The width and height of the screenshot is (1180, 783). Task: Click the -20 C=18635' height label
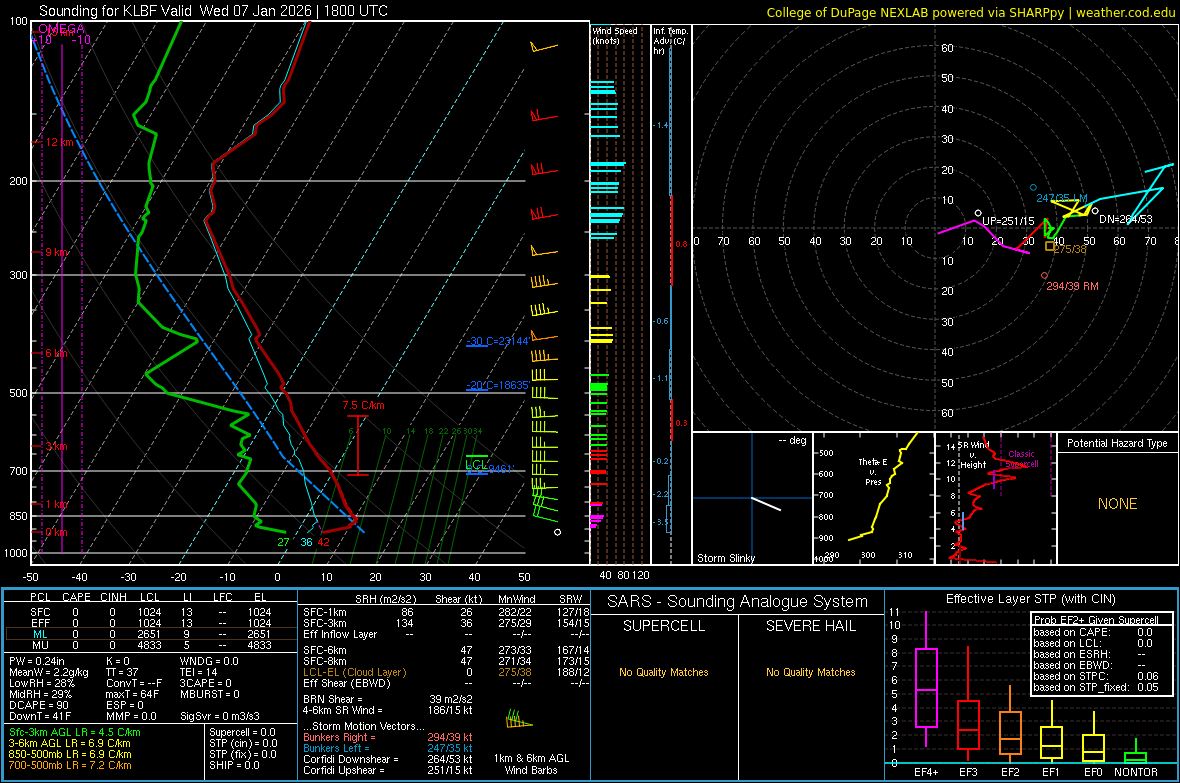click(497, 385)
